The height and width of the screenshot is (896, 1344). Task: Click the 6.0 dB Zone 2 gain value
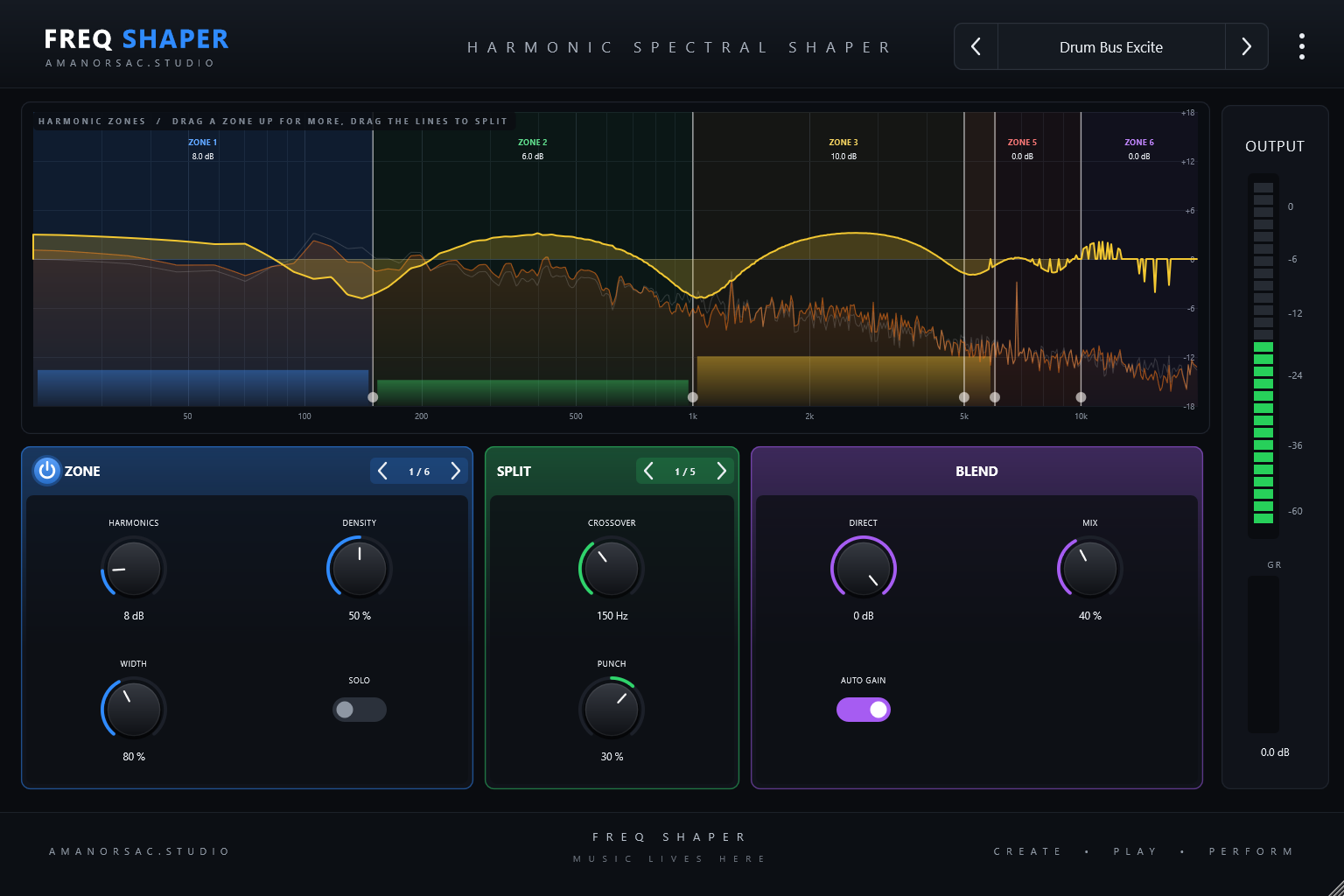point(533,157)
